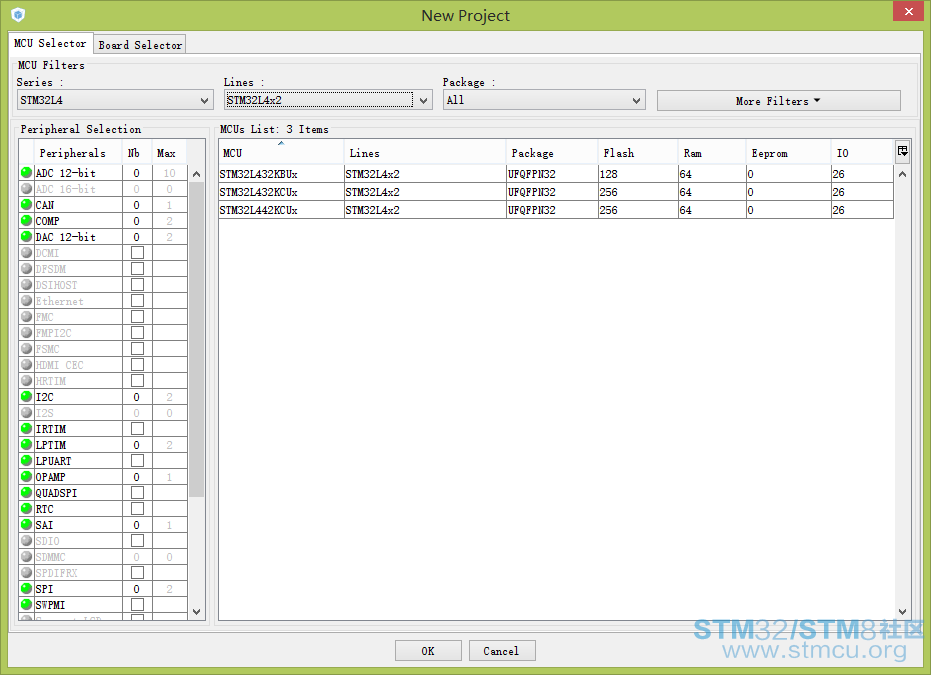
Task: Click green status dot for IRTIM
Action: coord(26,429)
